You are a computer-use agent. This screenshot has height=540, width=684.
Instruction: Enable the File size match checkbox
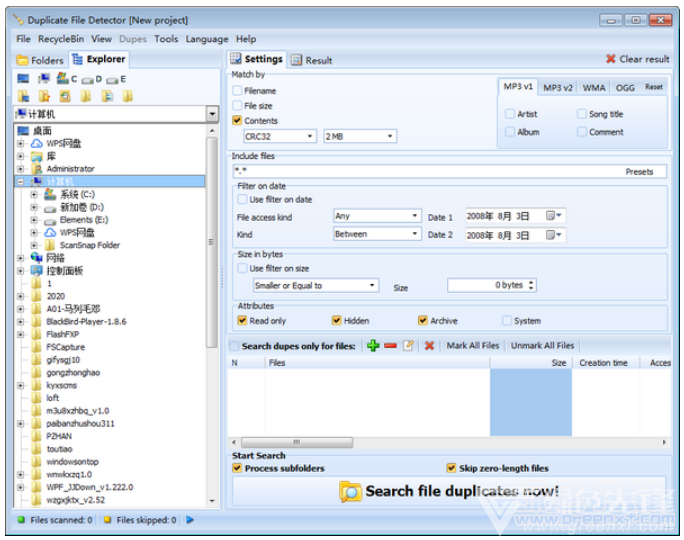coord(237,106)
